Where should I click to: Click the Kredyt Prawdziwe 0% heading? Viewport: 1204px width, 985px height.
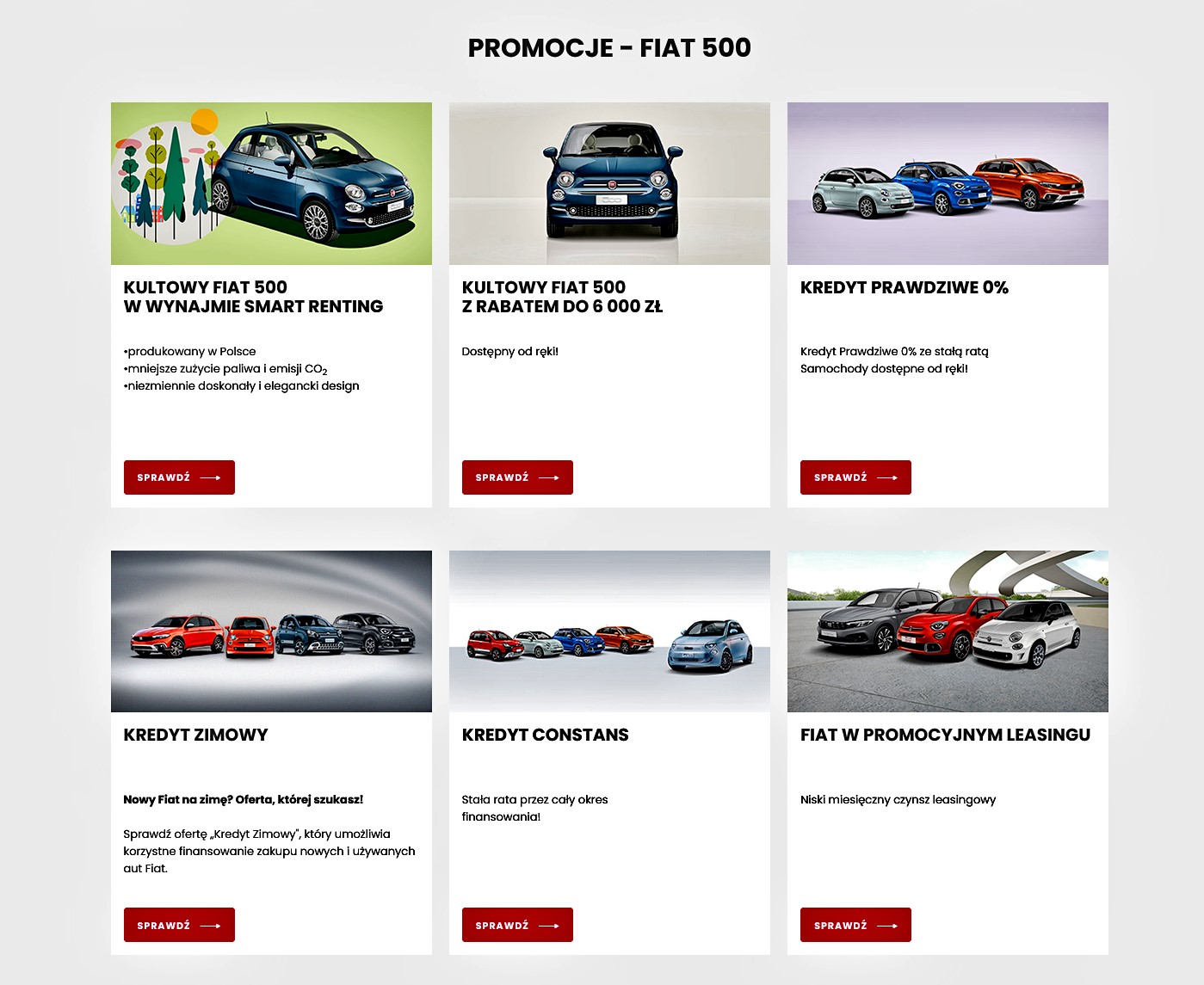[905, 287]
